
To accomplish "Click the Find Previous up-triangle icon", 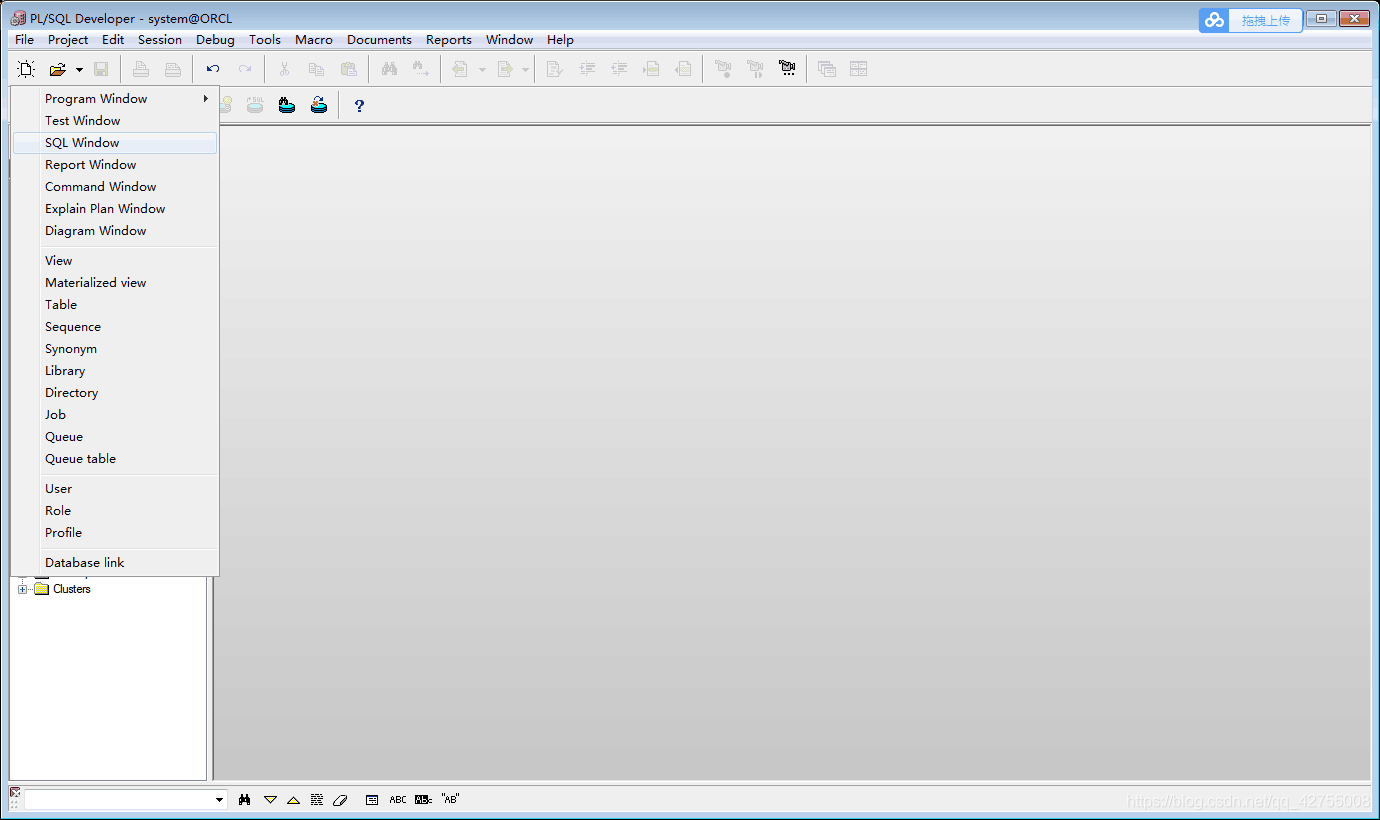I will pos(293,800).
